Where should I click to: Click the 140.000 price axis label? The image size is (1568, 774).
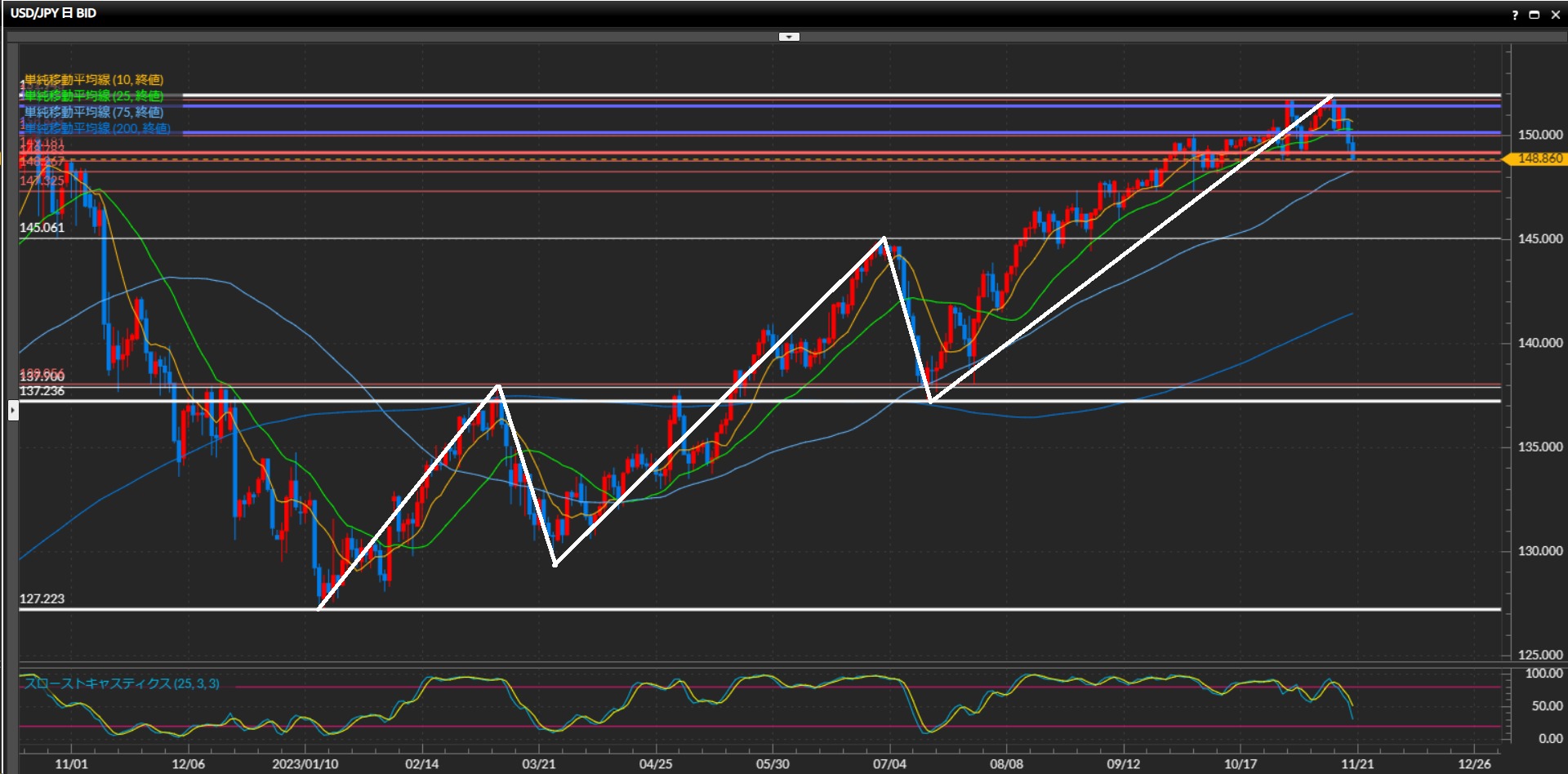coord(1539,343)
